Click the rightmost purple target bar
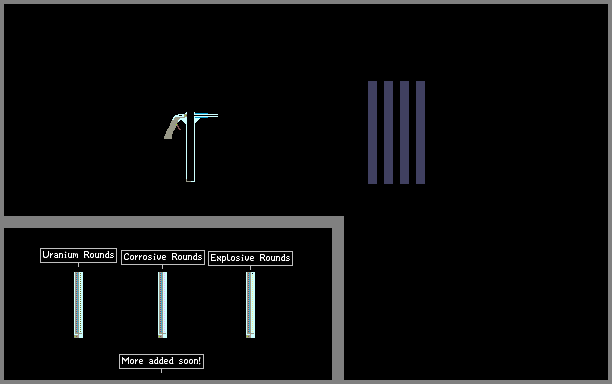Viewport: 612px width, 384px height. point(420,132)
